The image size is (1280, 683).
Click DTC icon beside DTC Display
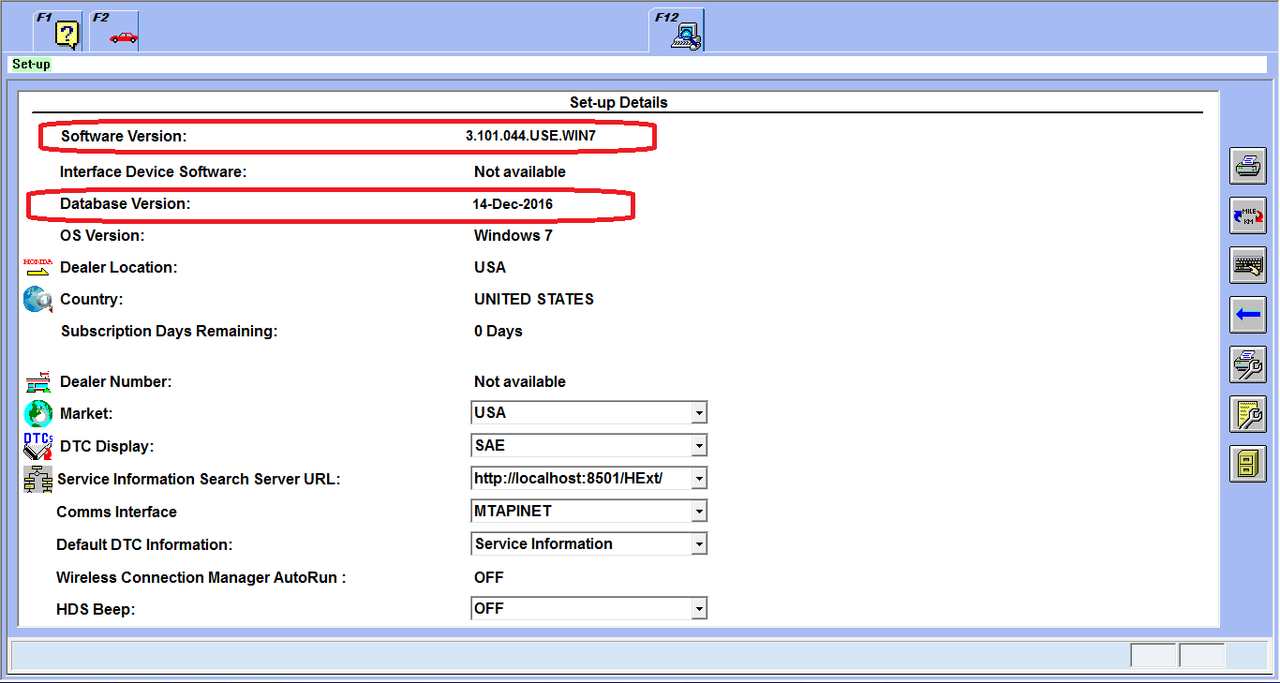(37, 446)
